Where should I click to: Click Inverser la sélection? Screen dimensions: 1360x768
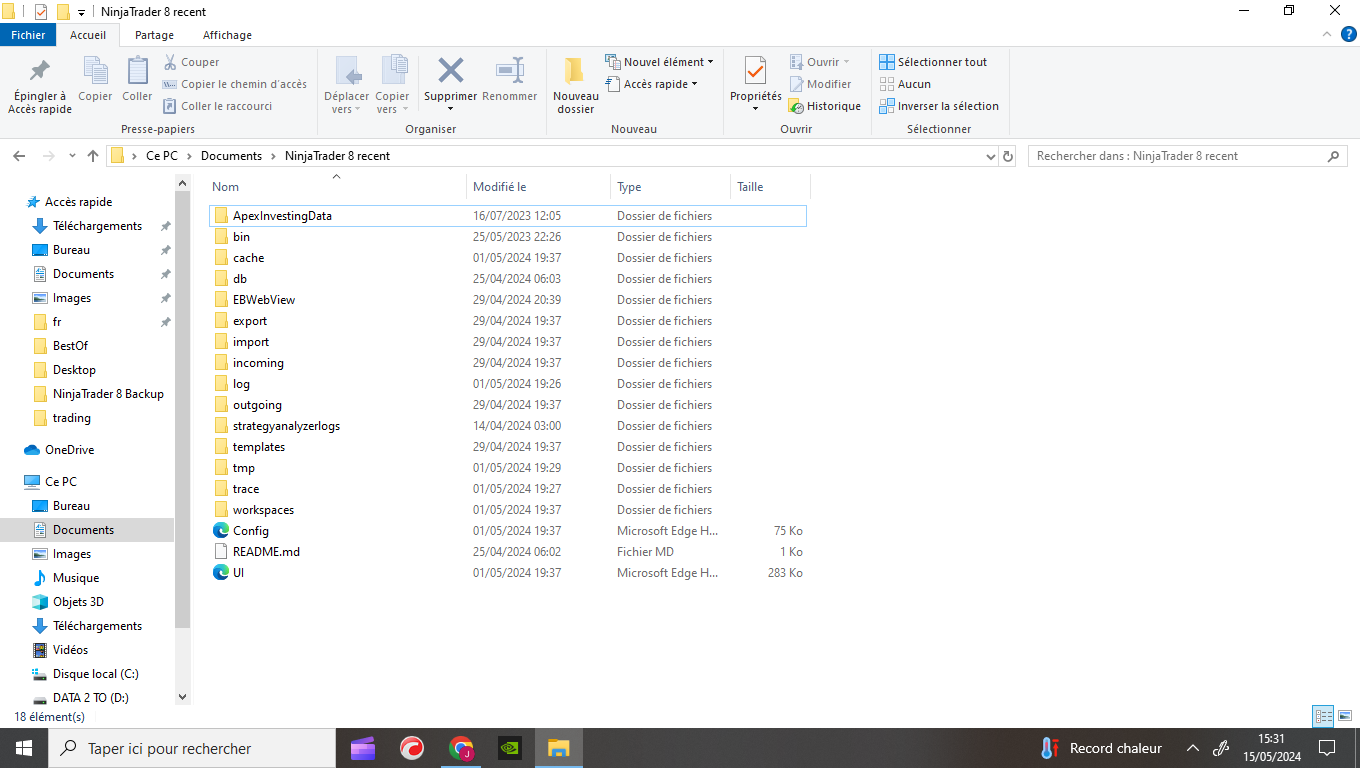point(939,106)
